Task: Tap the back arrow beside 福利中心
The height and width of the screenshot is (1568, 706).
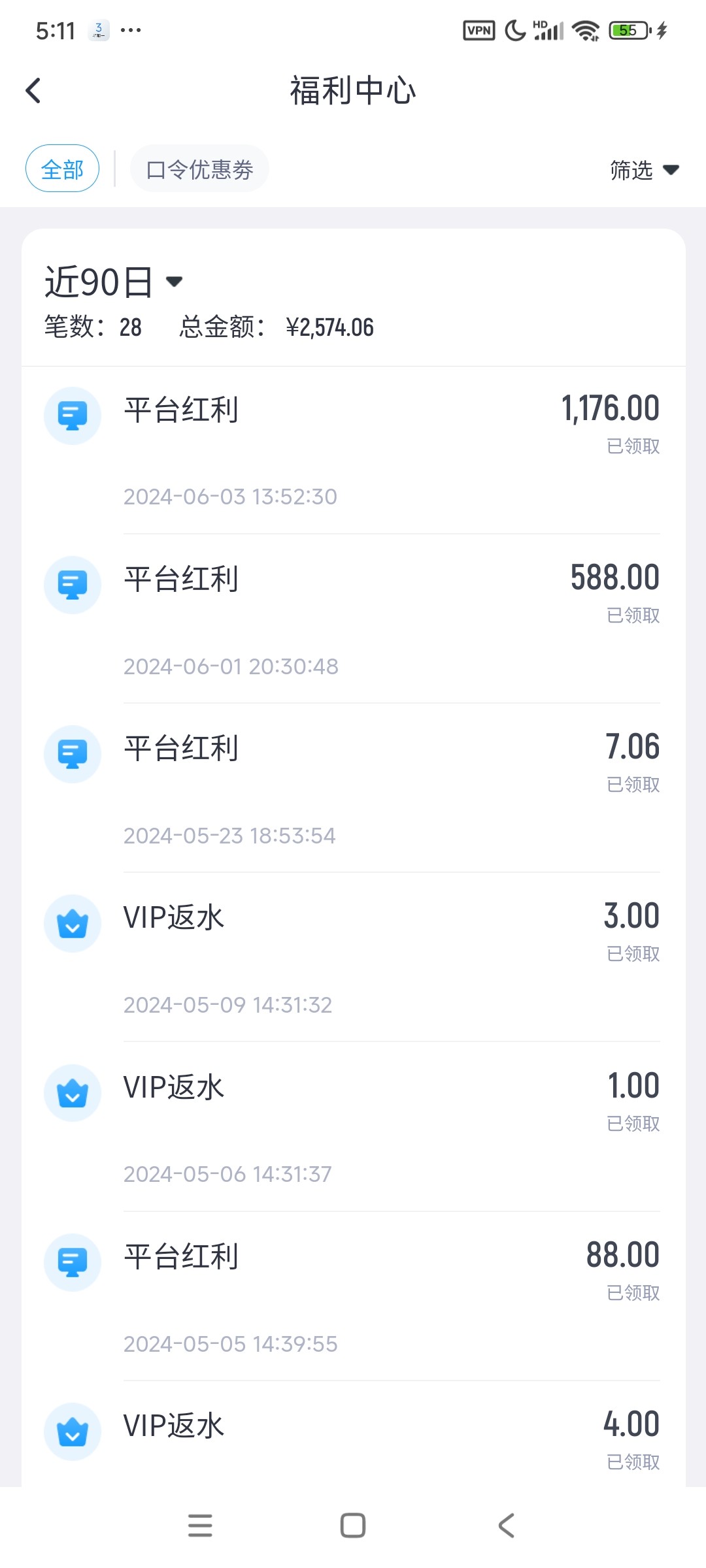Action: pyautogui.click(x=33, y=91)
